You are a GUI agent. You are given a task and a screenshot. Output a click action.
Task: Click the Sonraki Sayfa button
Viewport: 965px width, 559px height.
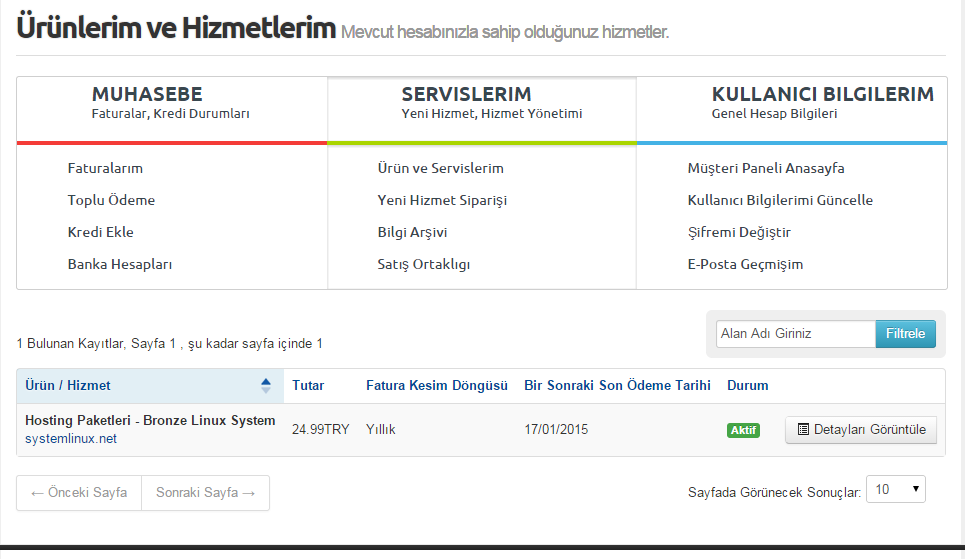coord(205,492)
